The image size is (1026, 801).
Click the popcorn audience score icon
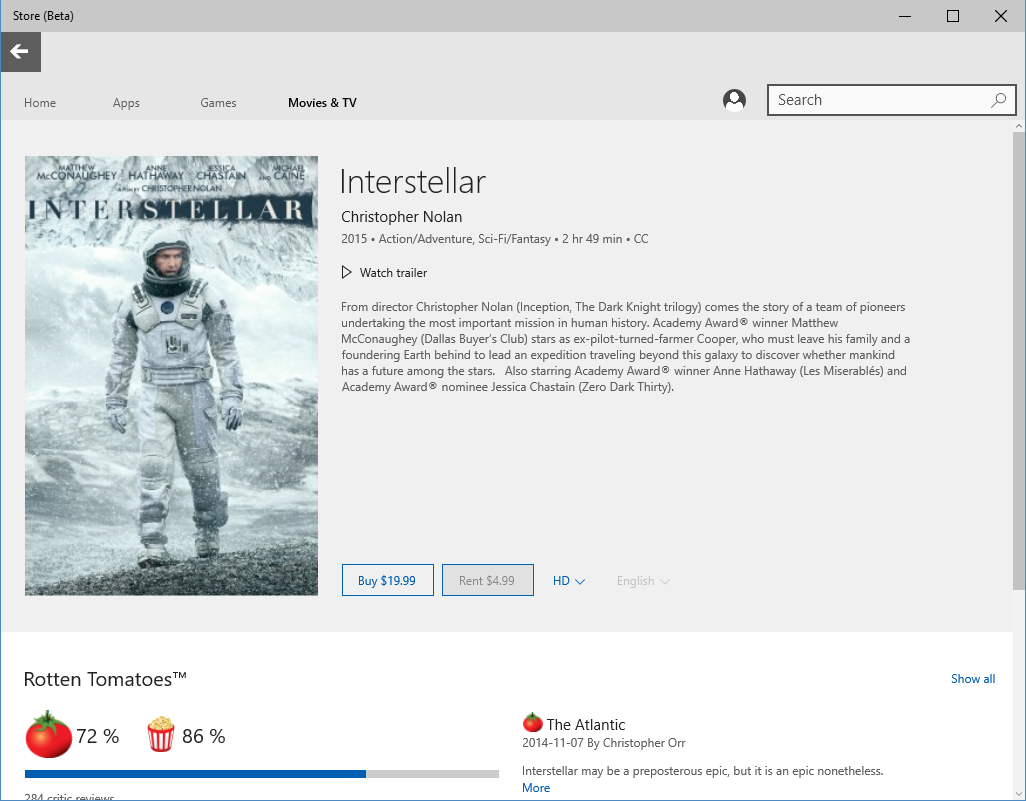click(161, 736)
